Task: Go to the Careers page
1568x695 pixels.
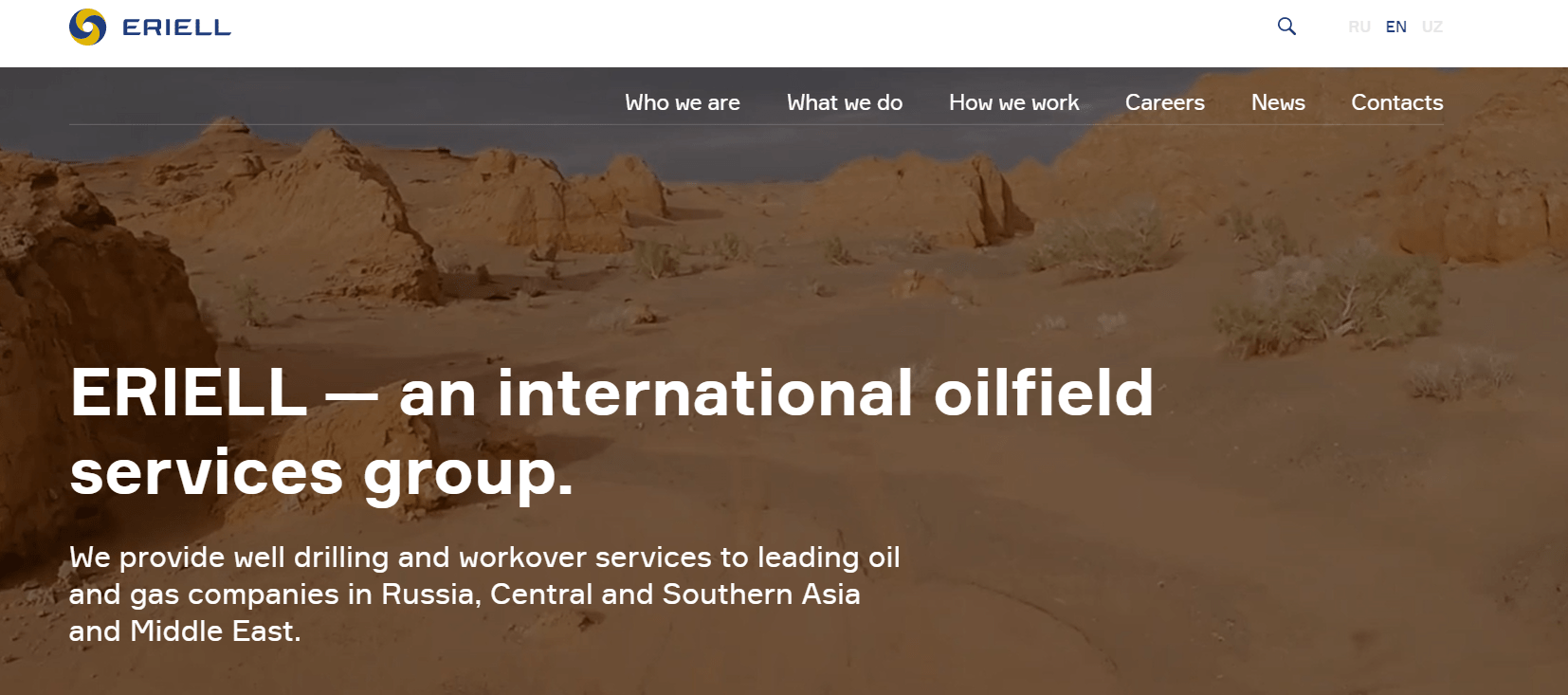Action: 1165,102
